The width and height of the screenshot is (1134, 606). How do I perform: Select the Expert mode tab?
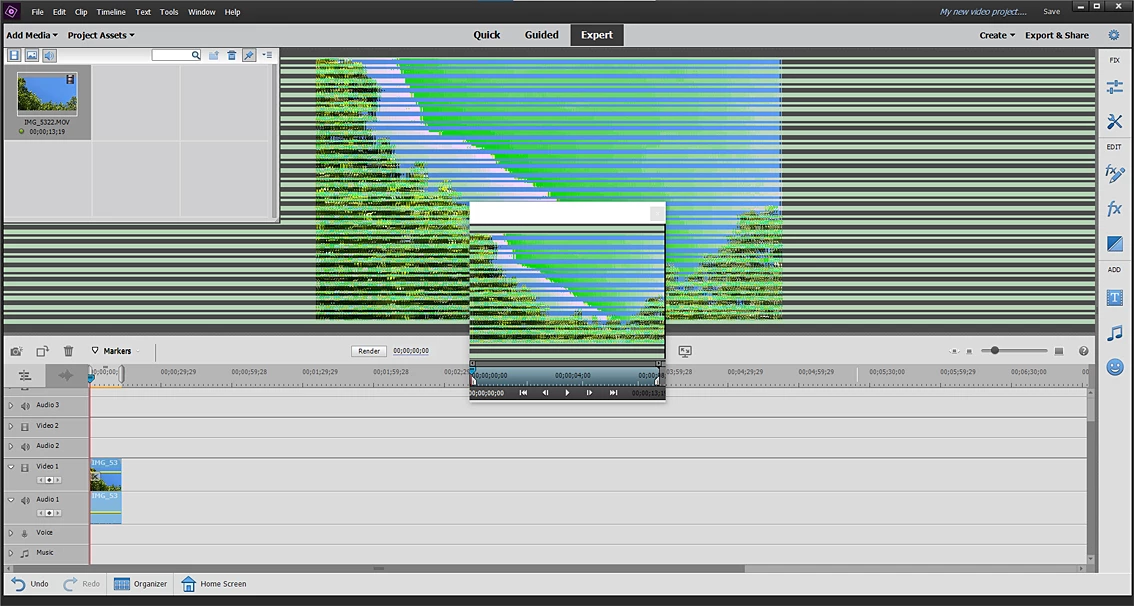[597, 35]
